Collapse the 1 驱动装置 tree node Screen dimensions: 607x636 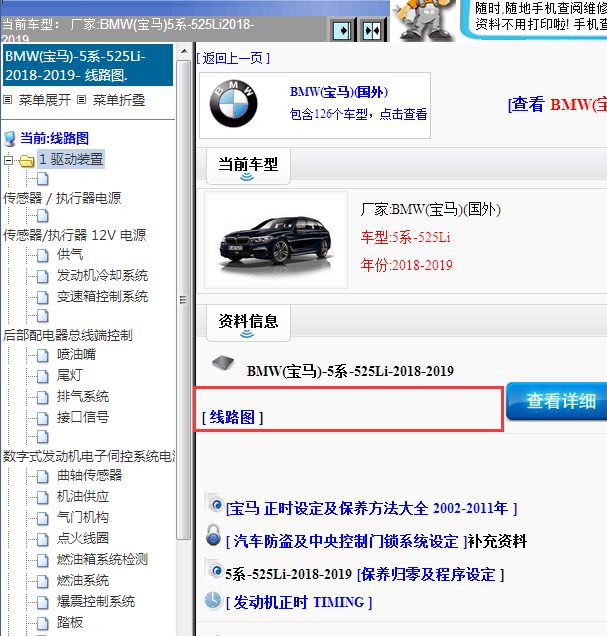(x=8, y=161)
